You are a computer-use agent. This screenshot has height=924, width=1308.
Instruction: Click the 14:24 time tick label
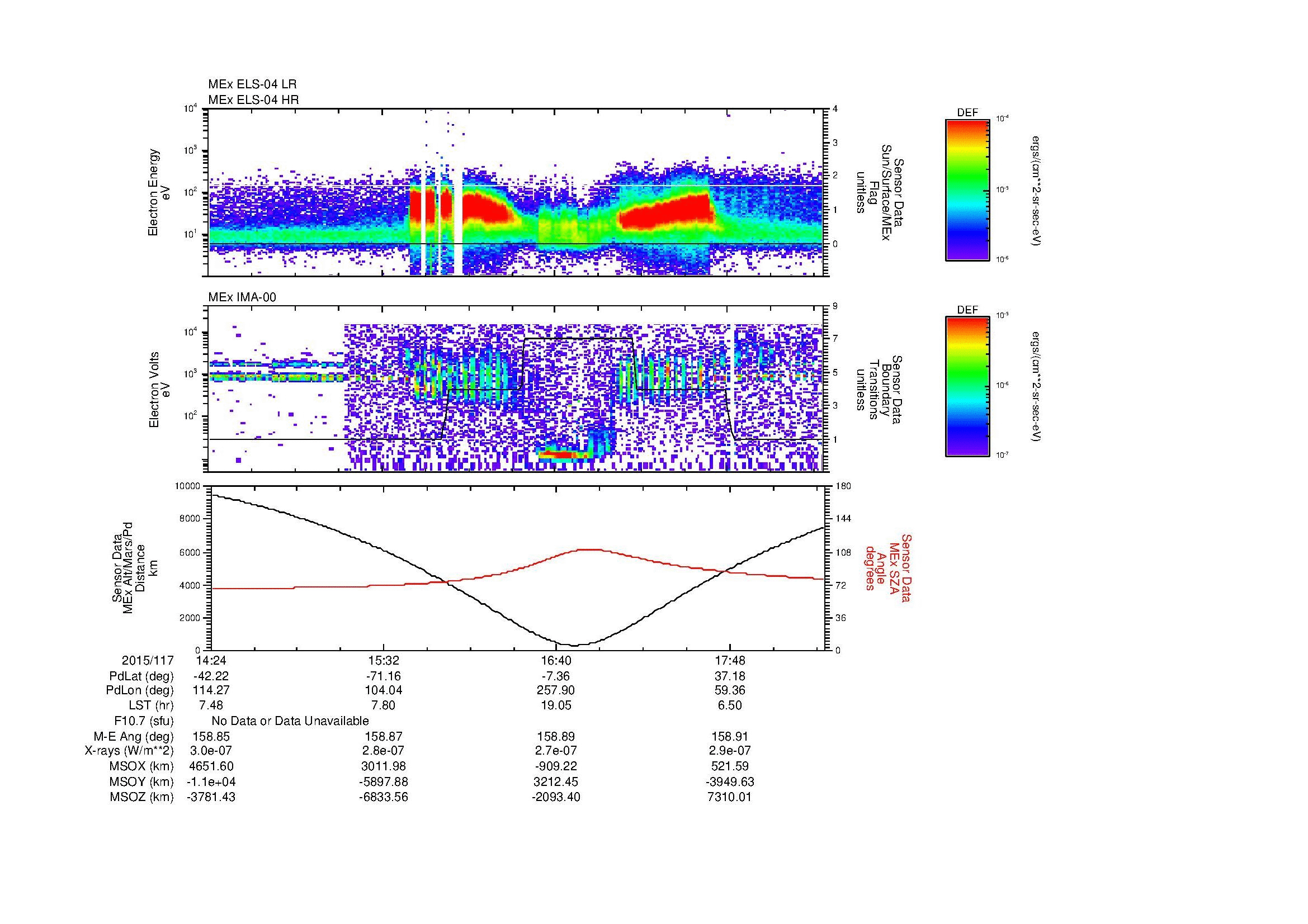click(211, 661)
